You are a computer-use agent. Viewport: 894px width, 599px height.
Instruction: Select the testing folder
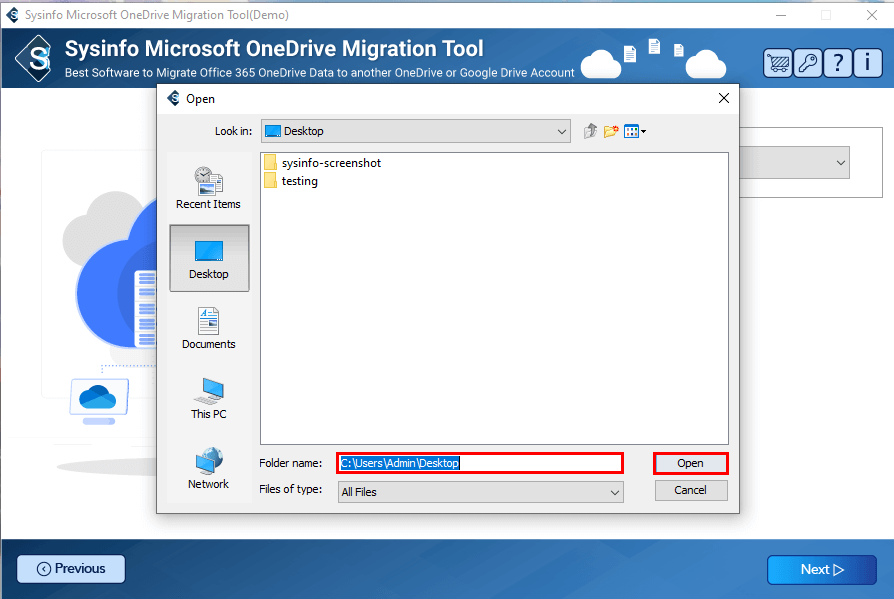(x=291, y=181)
